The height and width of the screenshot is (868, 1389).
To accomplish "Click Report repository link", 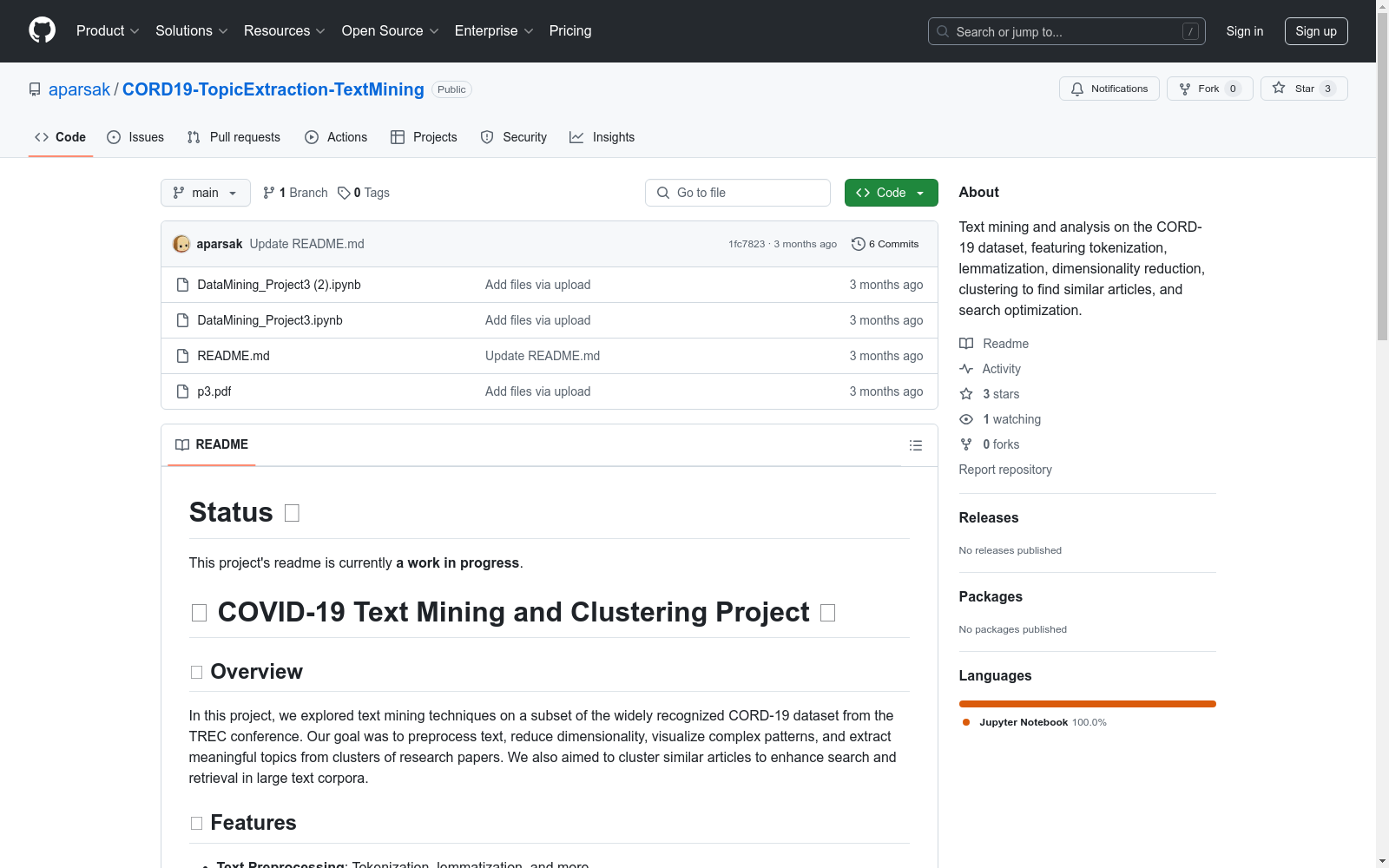I will (x=1005, y=470).
